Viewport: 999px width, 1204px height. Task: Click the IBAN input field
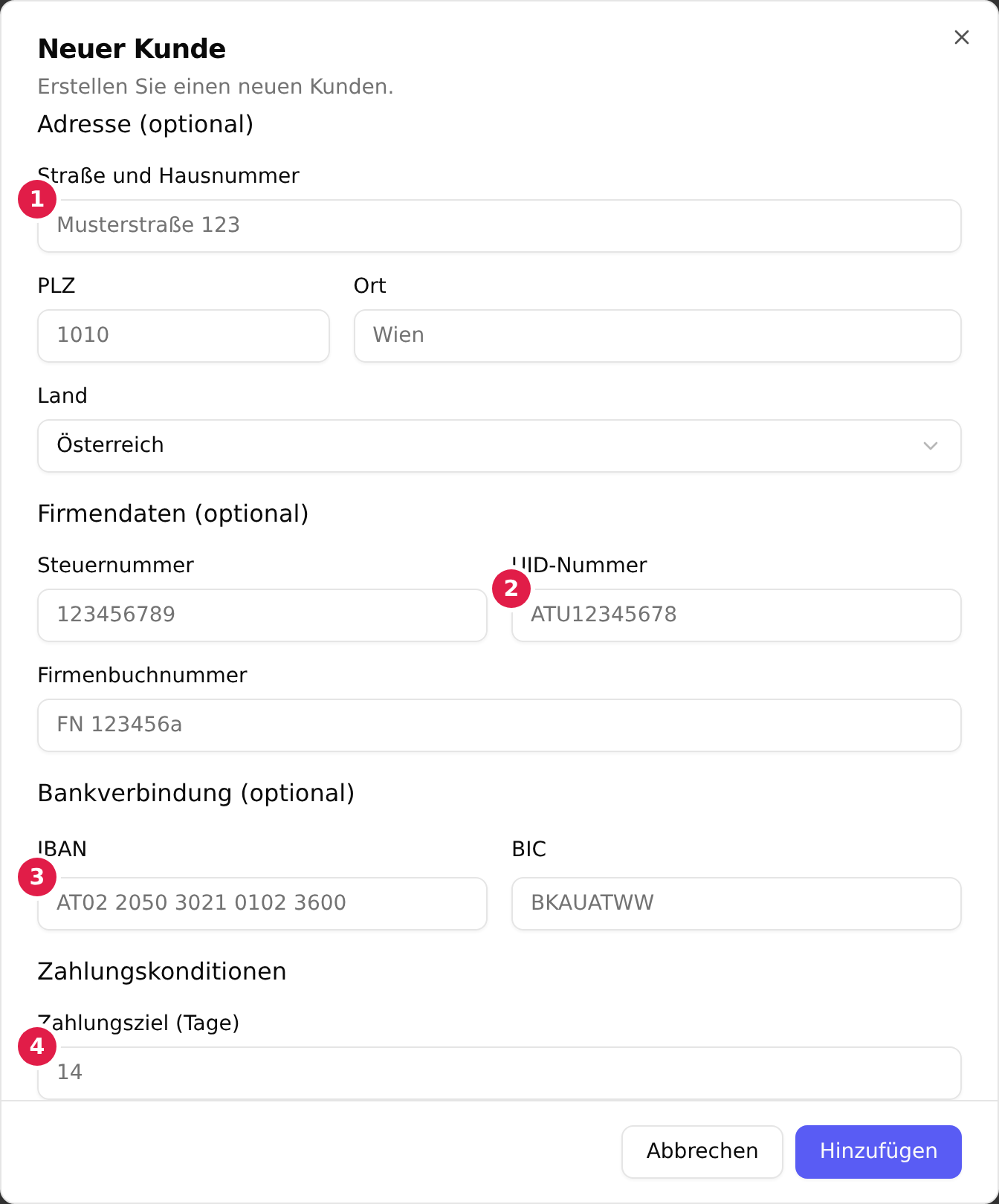point(262,904)
